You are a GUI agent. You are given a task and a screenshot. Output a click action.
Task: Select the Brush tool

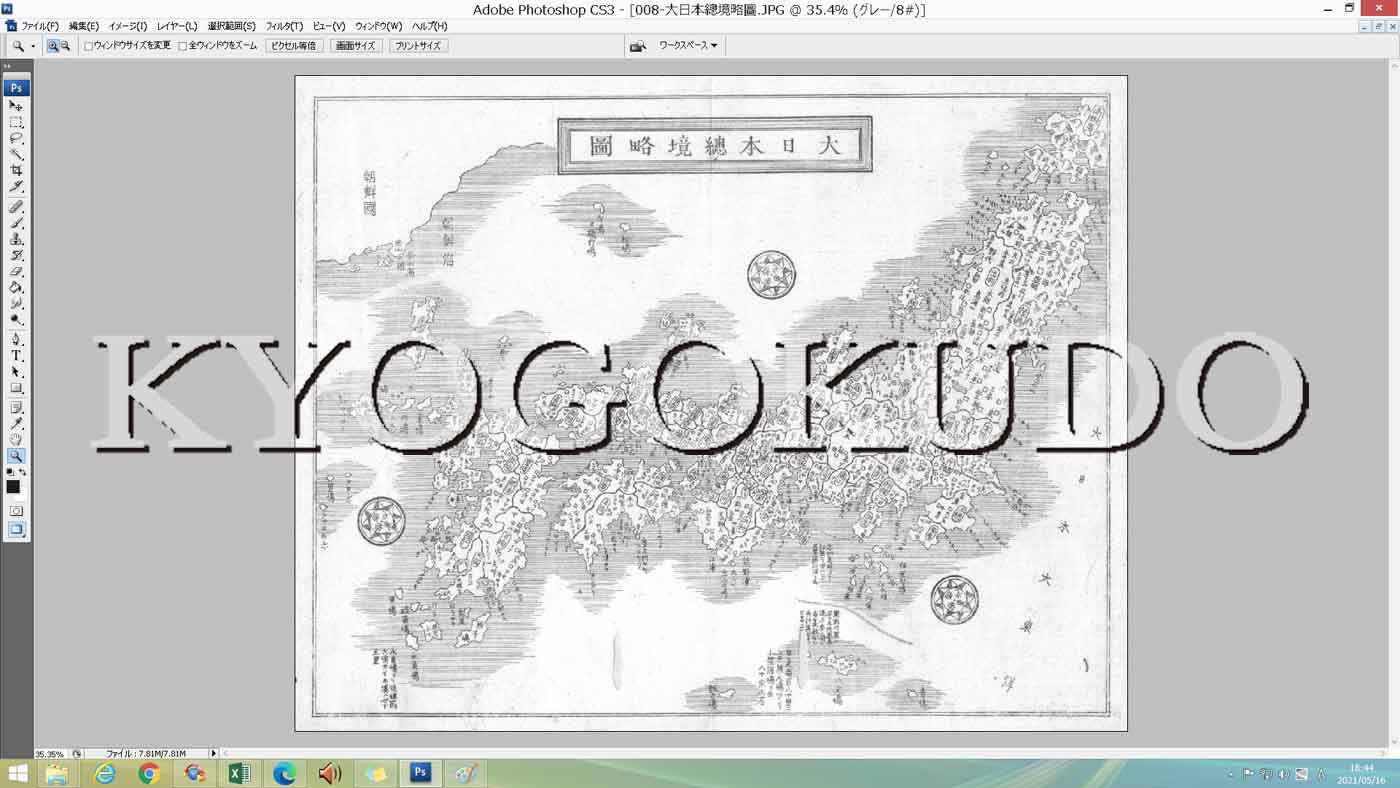pyautogui.click(x=16, y=223)
